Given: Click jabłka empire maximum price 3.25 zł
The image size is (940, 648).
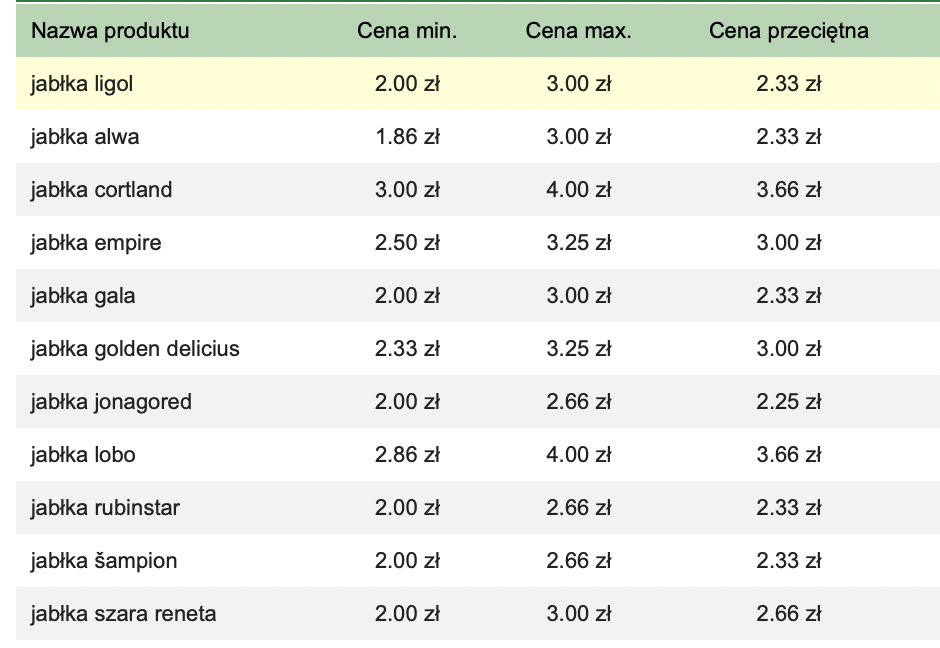Looking at the screenshot, I should pyautogui.click(x=579, y=243).
